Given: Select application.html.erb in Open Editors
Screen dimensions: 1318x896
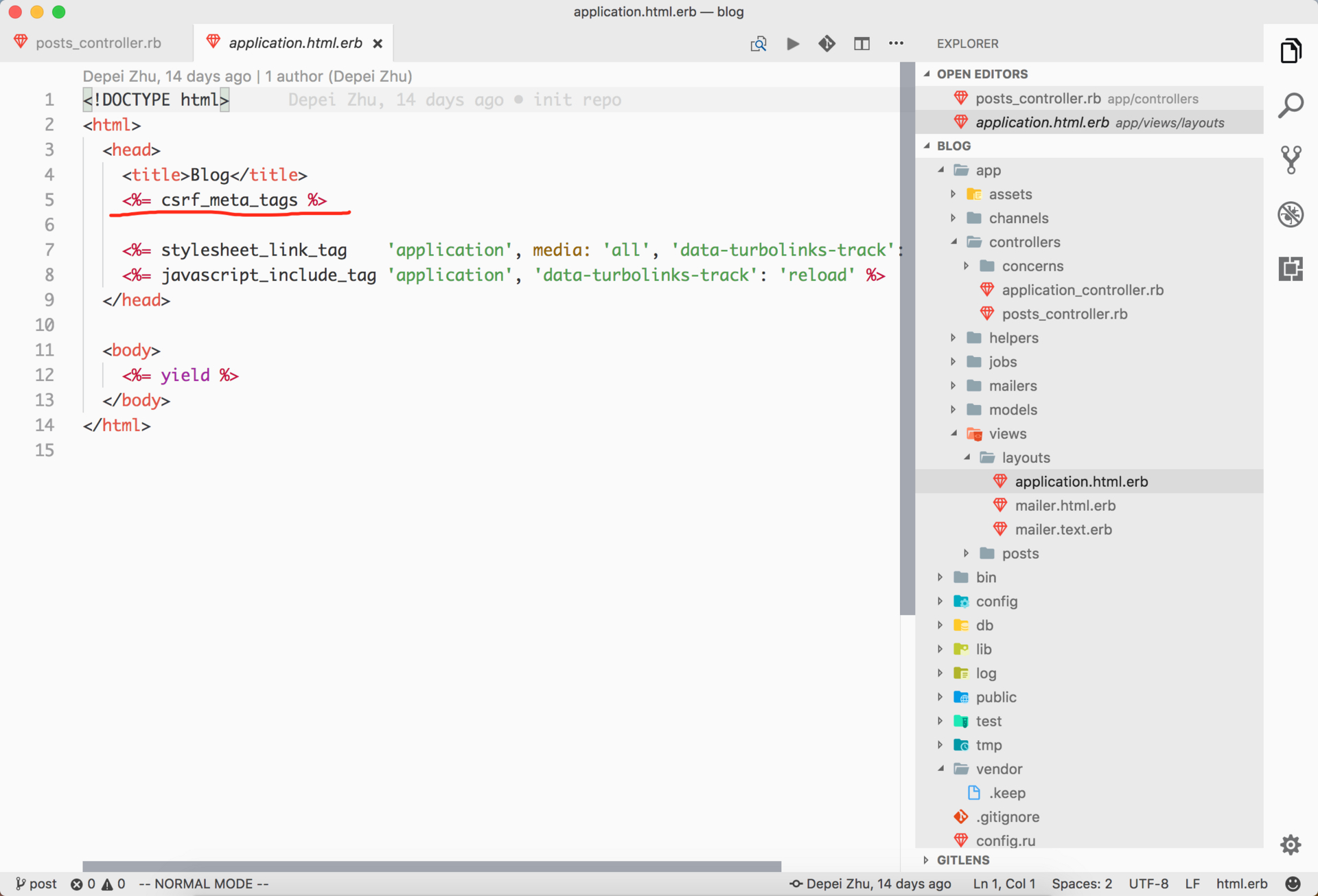Looking at the screenshot, I should point(1089,123).
